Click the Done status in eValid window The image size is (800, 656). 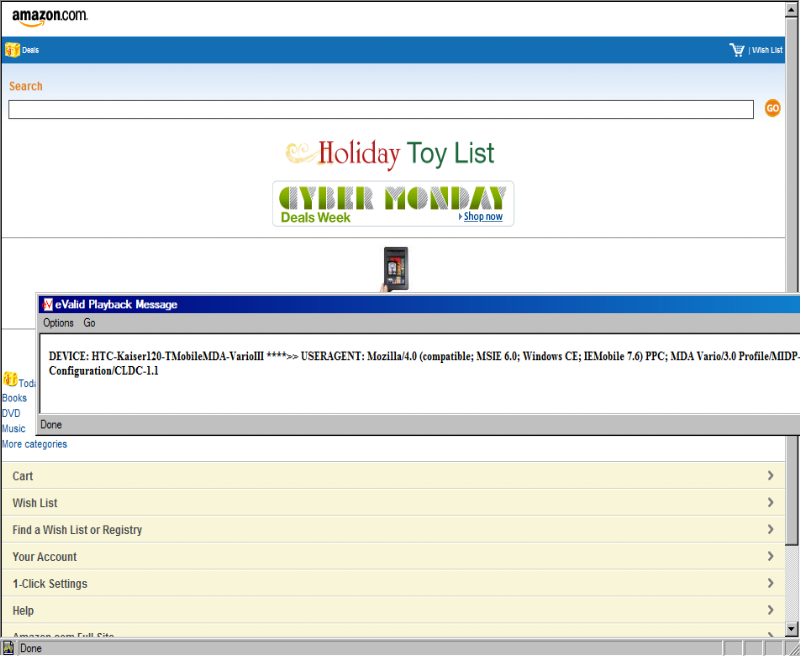(51, 424)
